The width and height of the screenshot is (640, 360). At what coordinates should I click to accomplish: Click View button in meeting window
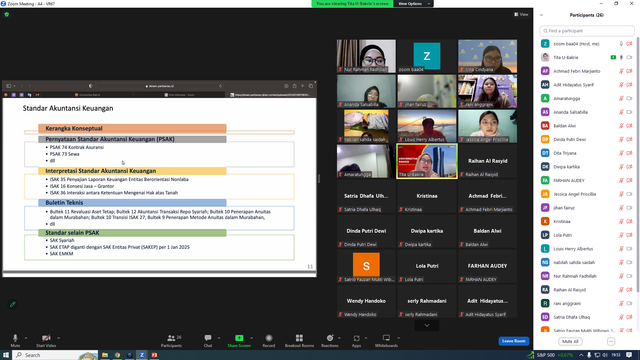pyautogui.click(x=521, y=14)
